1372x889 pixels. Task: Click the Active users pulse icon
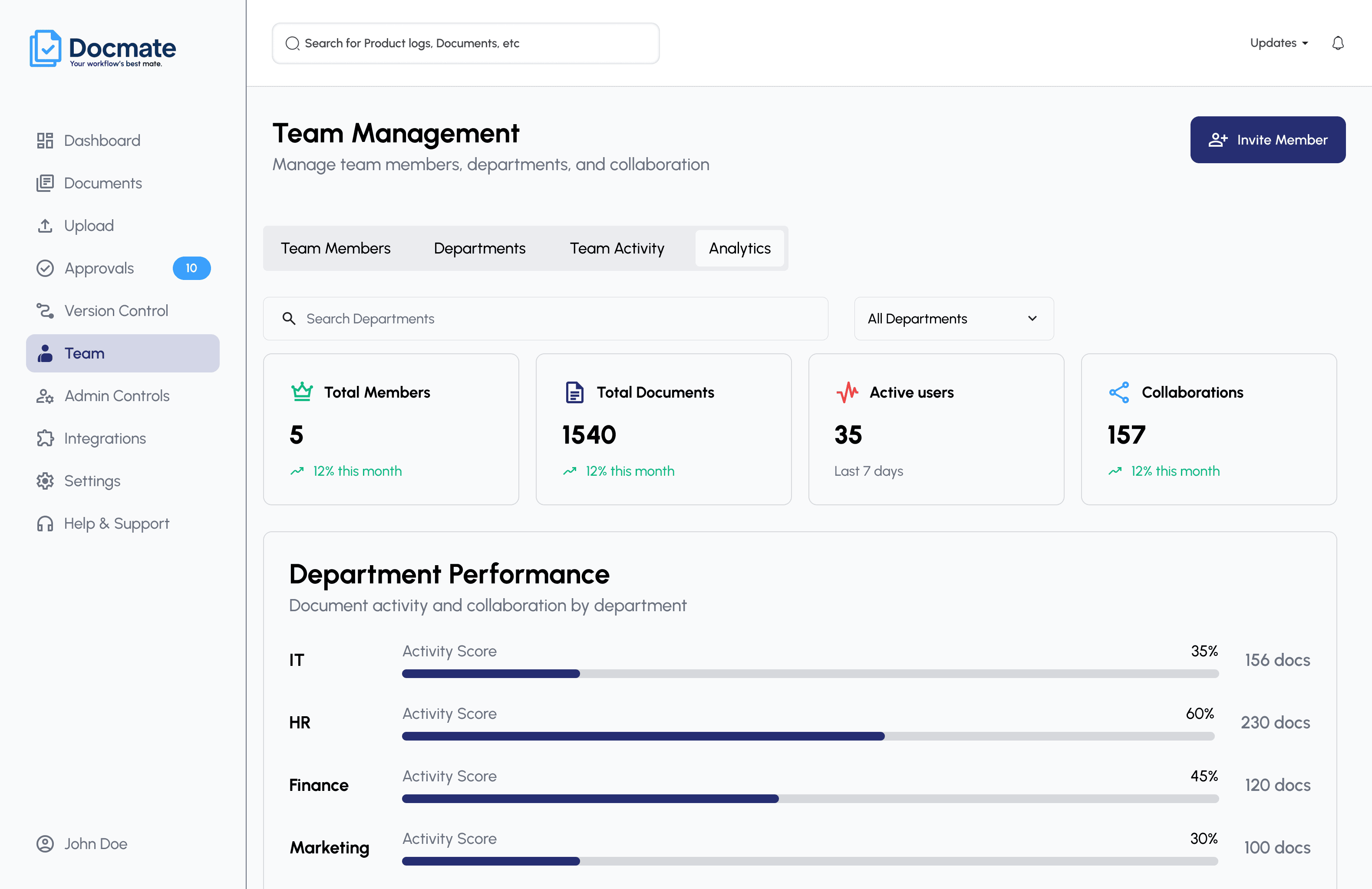click(847, 392)
